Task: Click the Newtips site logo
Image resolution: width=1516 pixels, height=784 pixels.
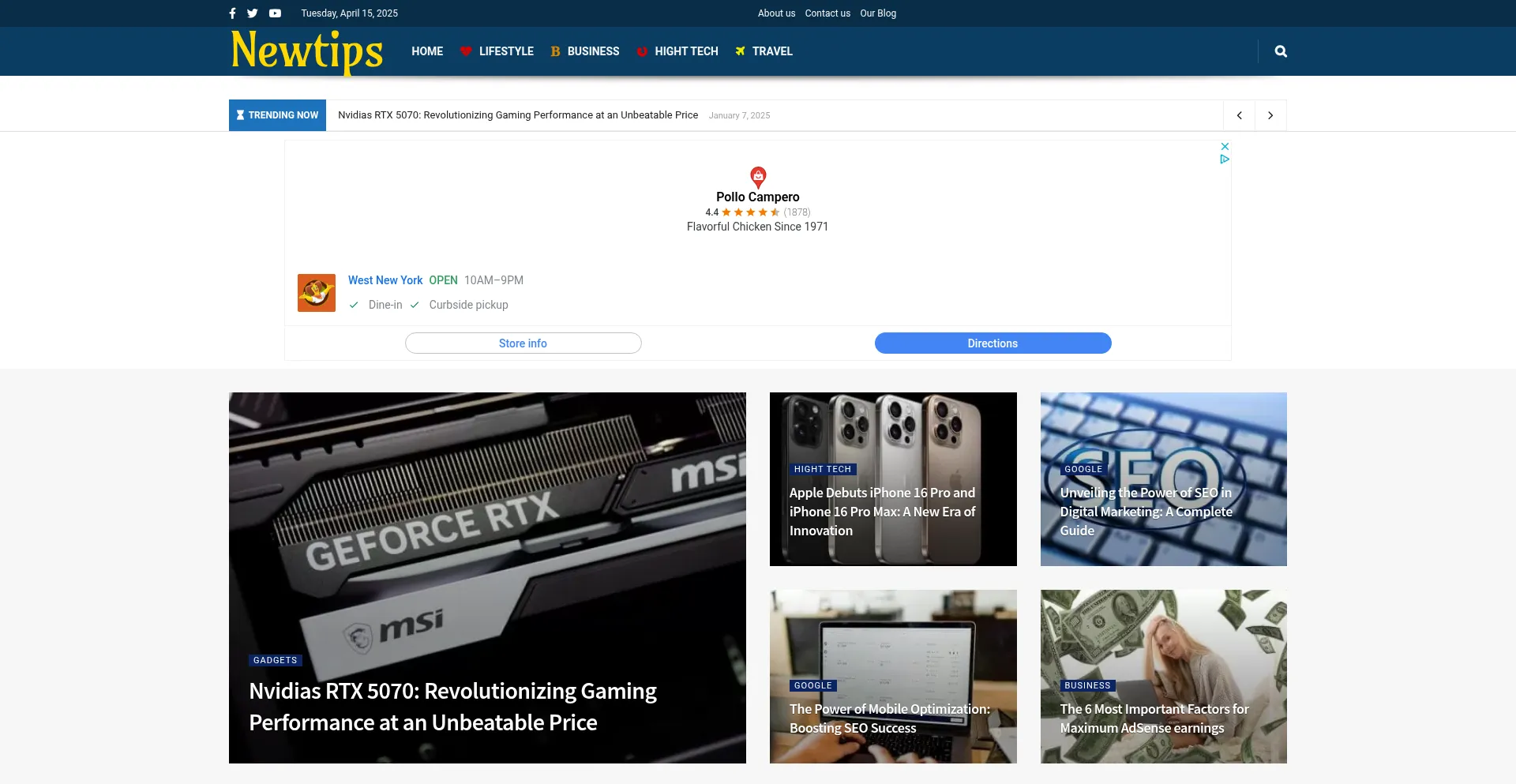Action: 306,51
